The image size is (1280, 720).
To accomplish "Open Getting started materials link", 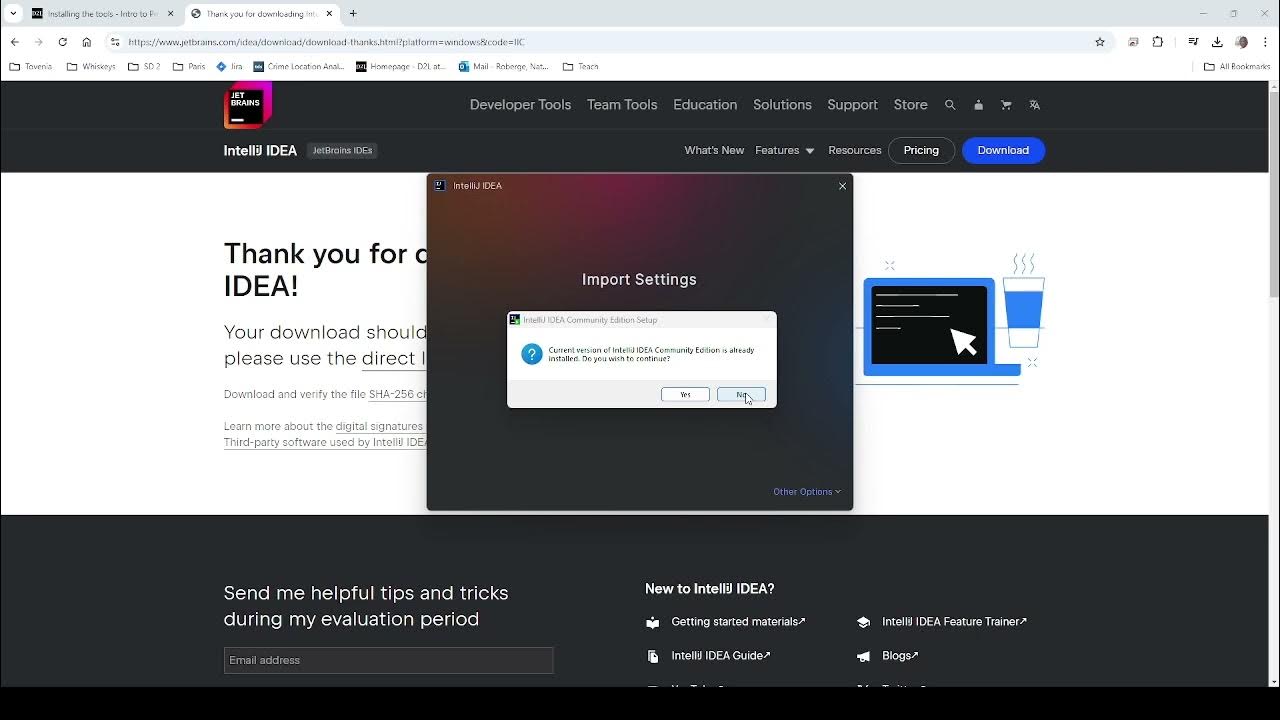I will click(x=738, y=622).
